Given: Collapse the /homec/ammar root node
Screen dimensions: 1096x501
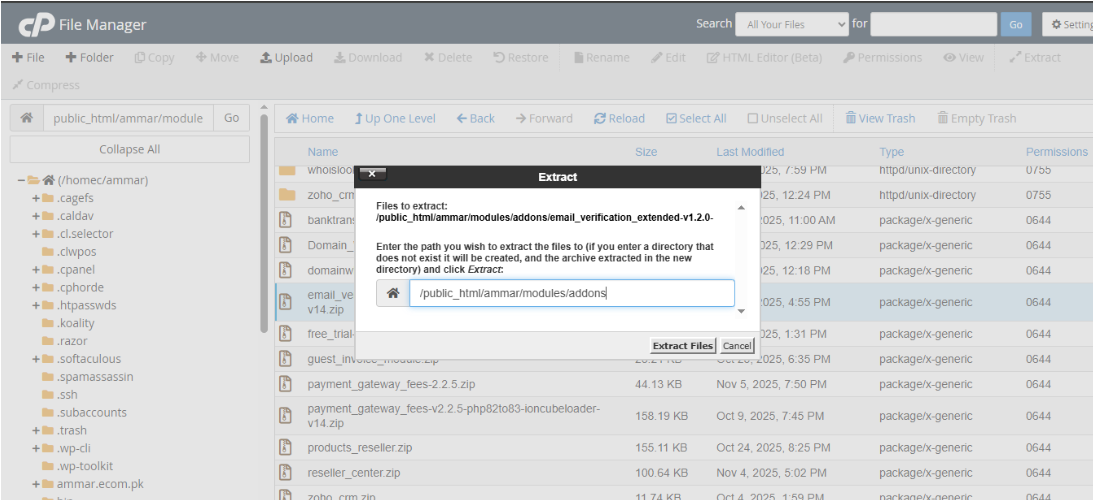Looking at the screenshot, I should click(x=21, y=180).
